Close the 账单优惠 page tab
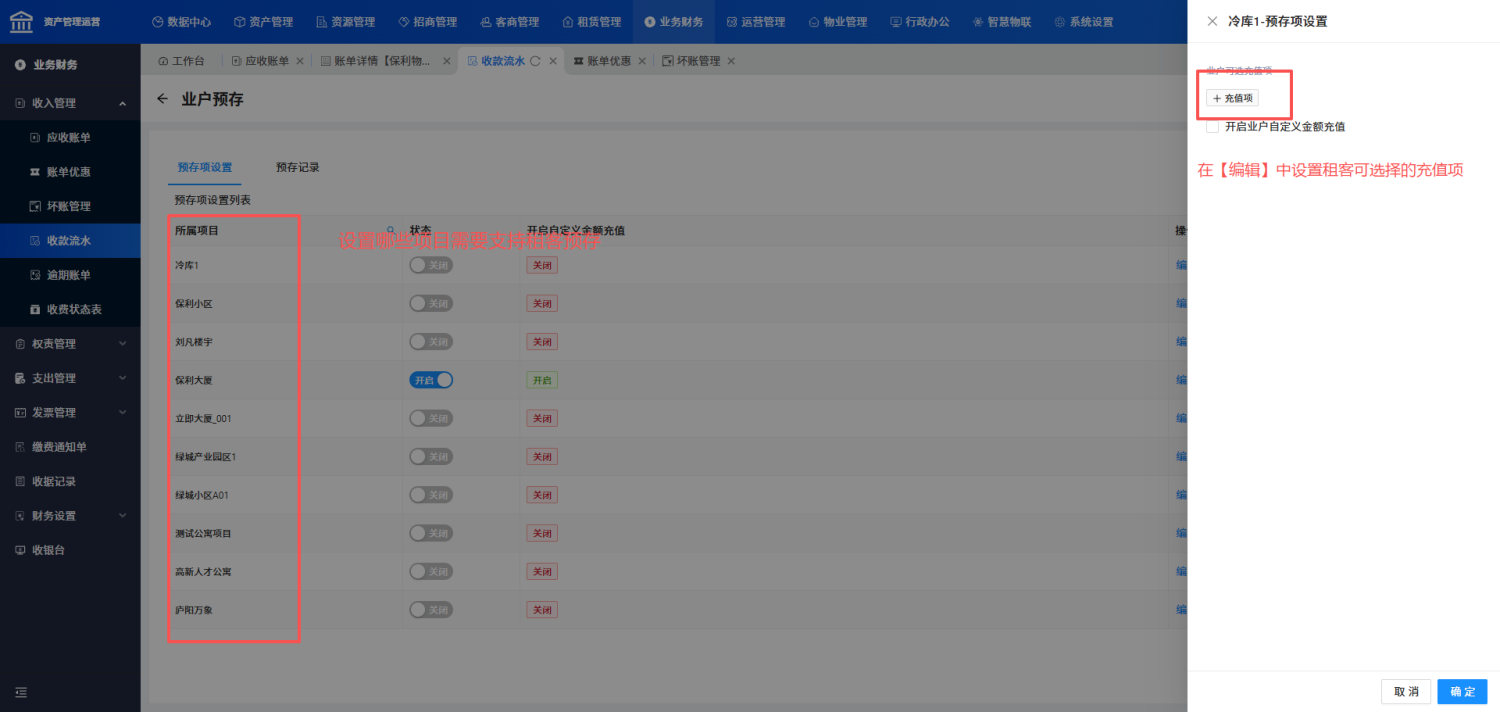Image resolution: width=1500 pixels, height=712 pixels. [x=642, y=61]
